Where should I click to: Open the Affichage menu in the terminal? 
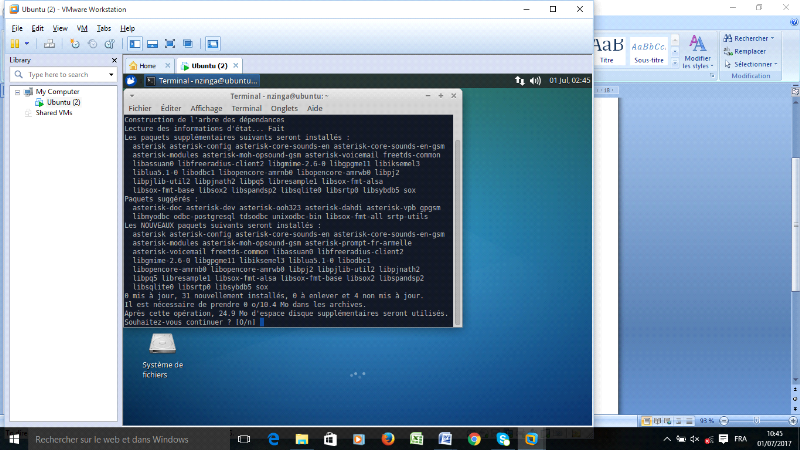click(206, 108)
